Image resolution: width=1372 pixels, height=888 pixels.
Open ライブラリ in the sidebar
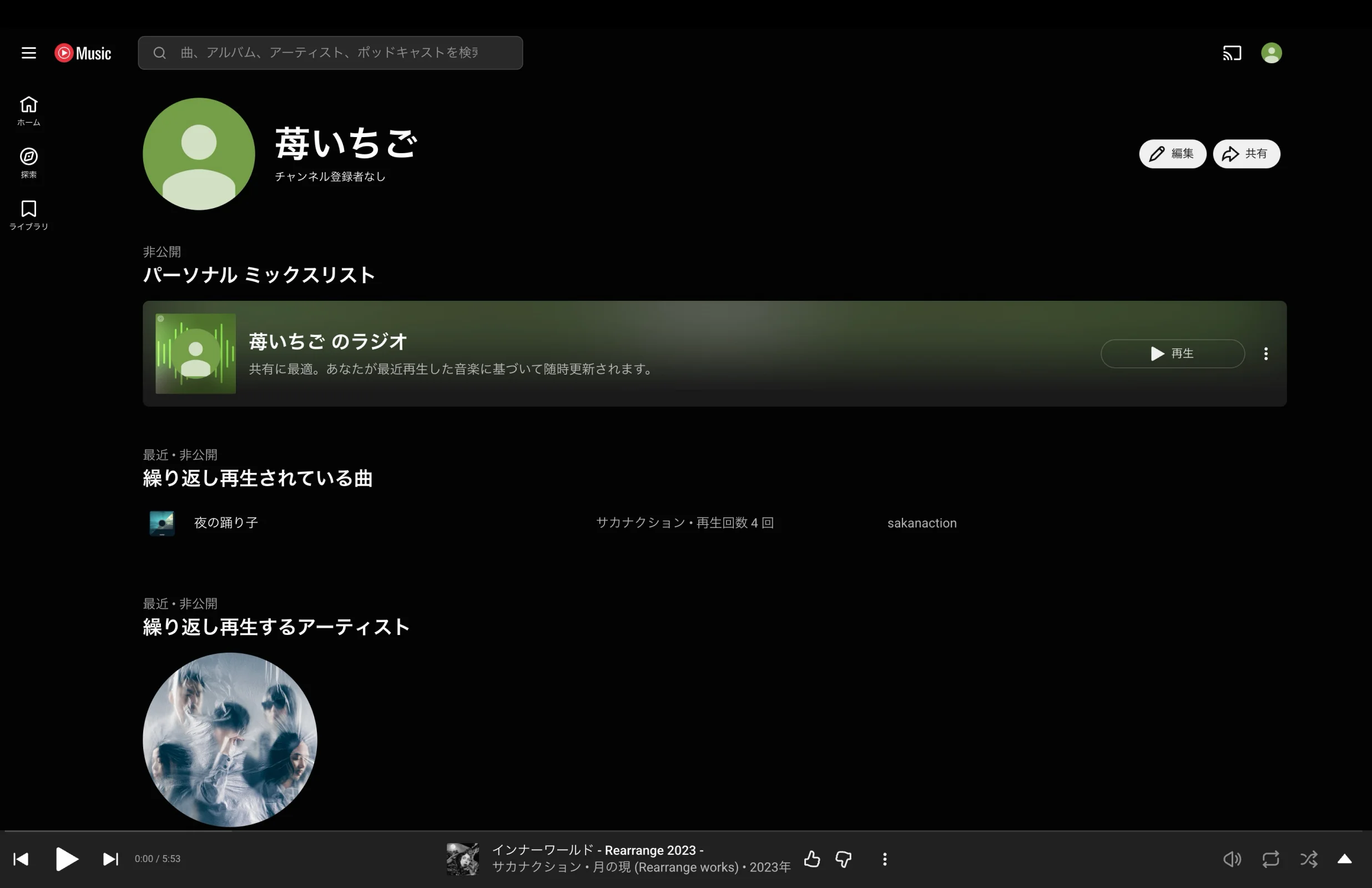[x=29, y=215]
